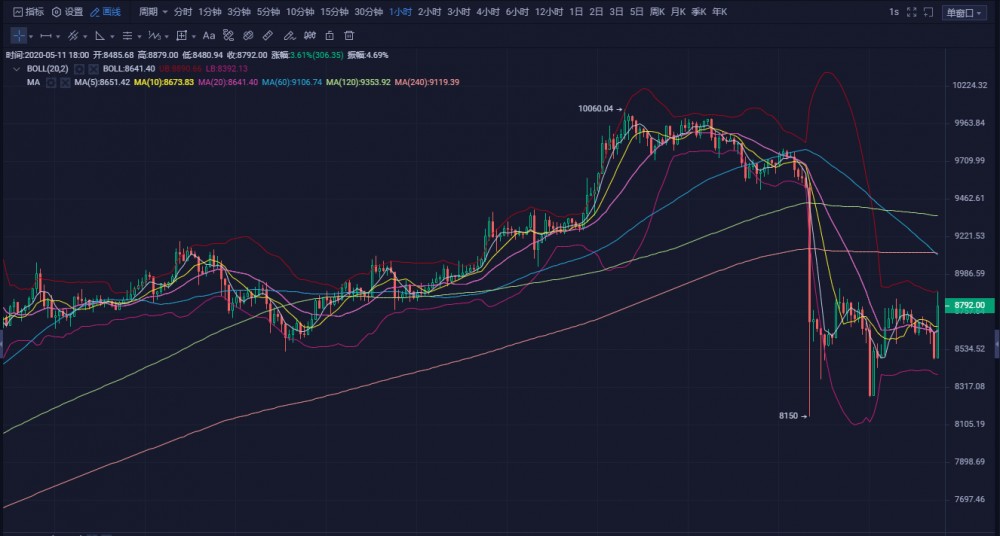Select the crosshair cursor tool
1000x536 pixels.
tap(18, 35)
